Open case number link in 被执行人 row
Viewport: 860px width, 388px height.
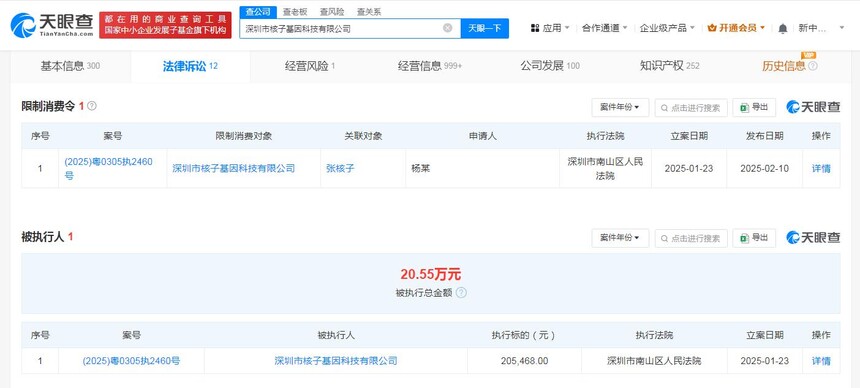[x=131, y=361]
